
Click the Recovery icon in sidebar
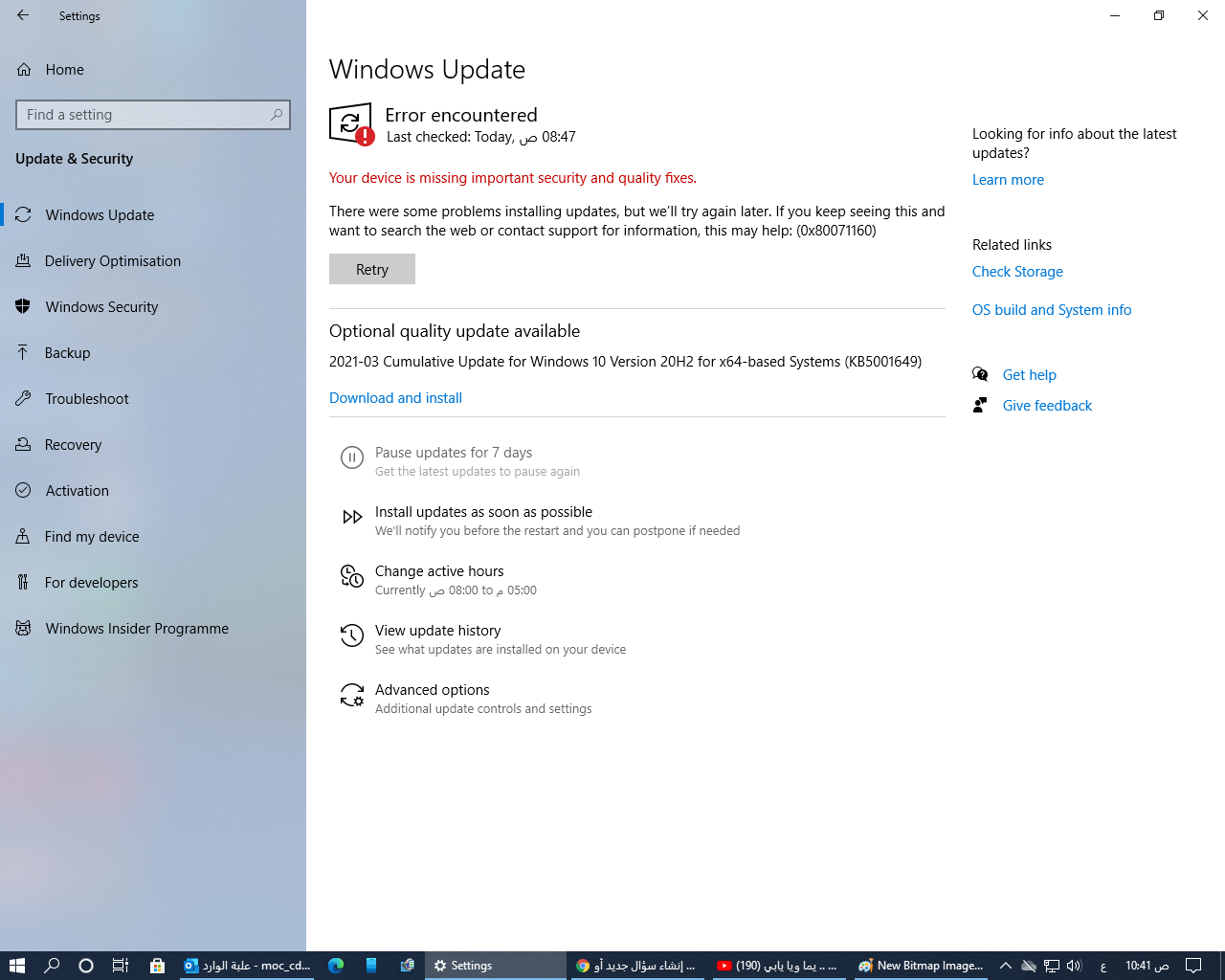tap(23, 444)
